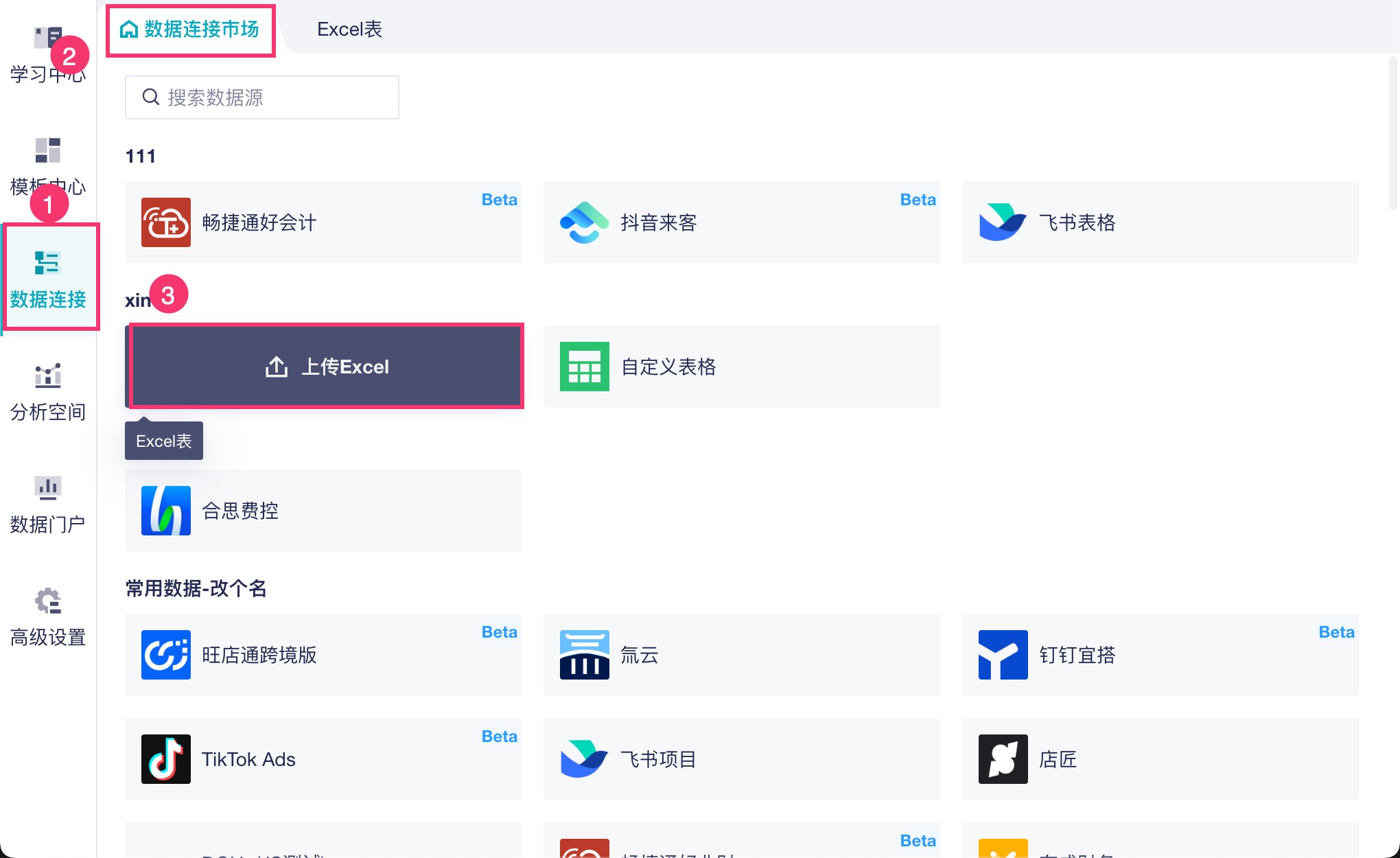Image resolution: width=1400 pixels, height=858 pixels.
Task: Click the vertical scrollbar on the right
Action: (1393, 134)
